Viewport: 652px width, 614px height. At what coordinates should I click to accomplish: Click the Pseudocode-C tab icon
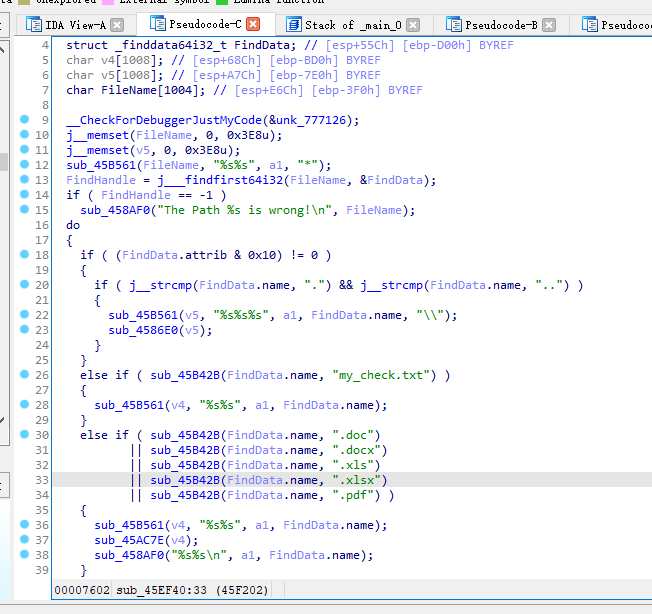[x=158, y=23]
